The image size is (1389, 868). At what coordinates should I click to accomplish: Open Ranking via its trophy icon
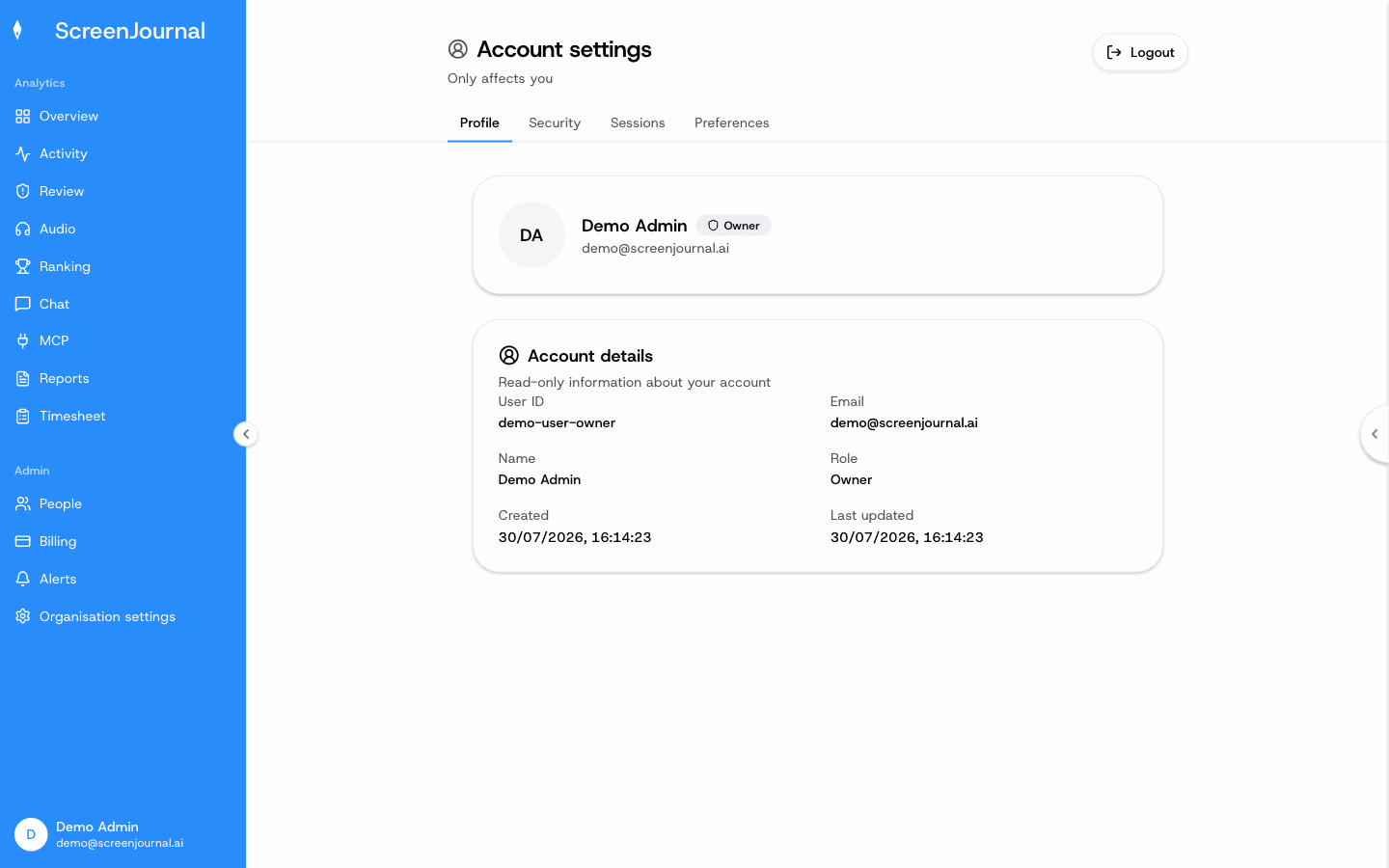coord(23,267)
